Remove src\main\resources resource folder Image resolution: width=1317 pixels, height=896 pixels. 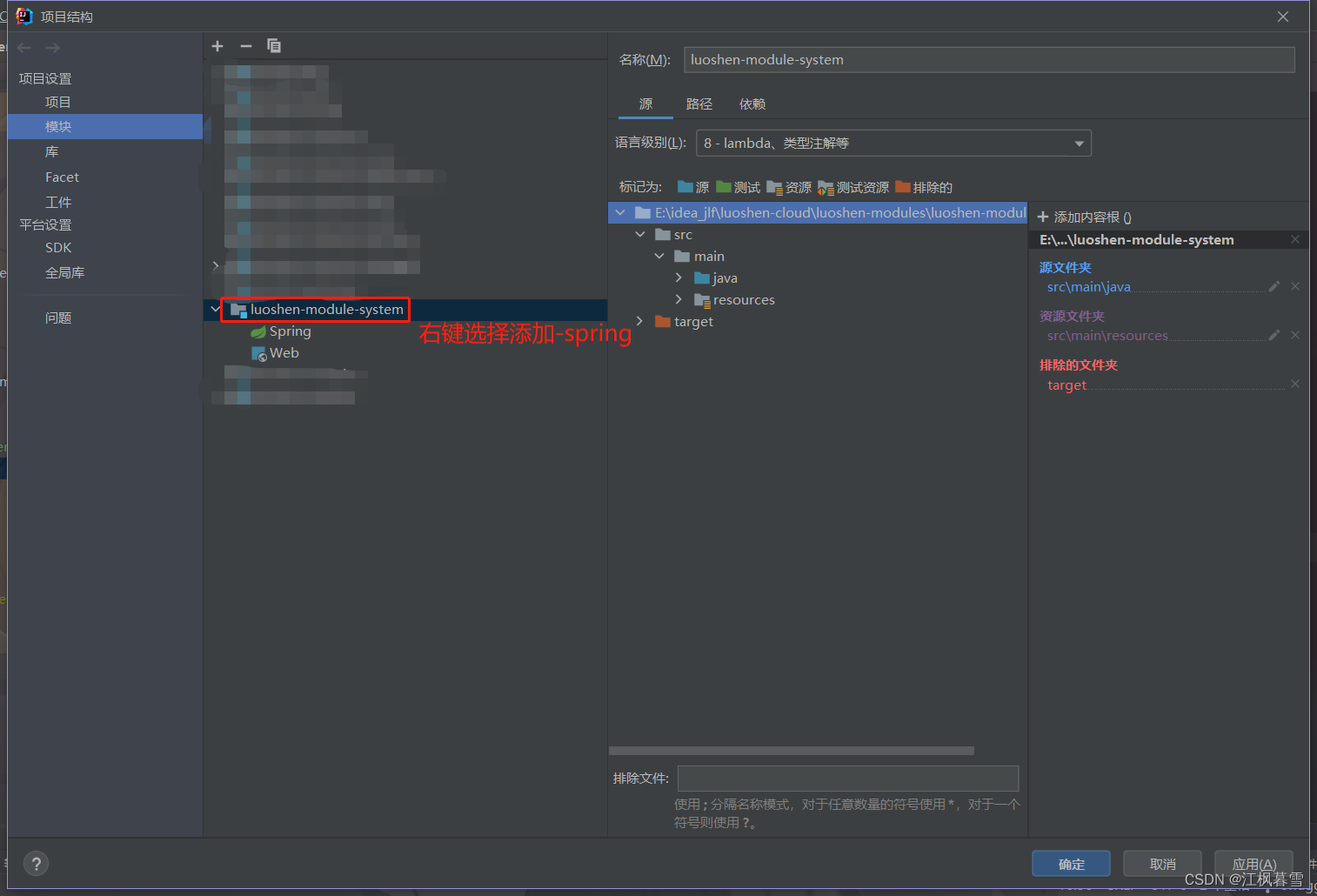[1295, 335]
